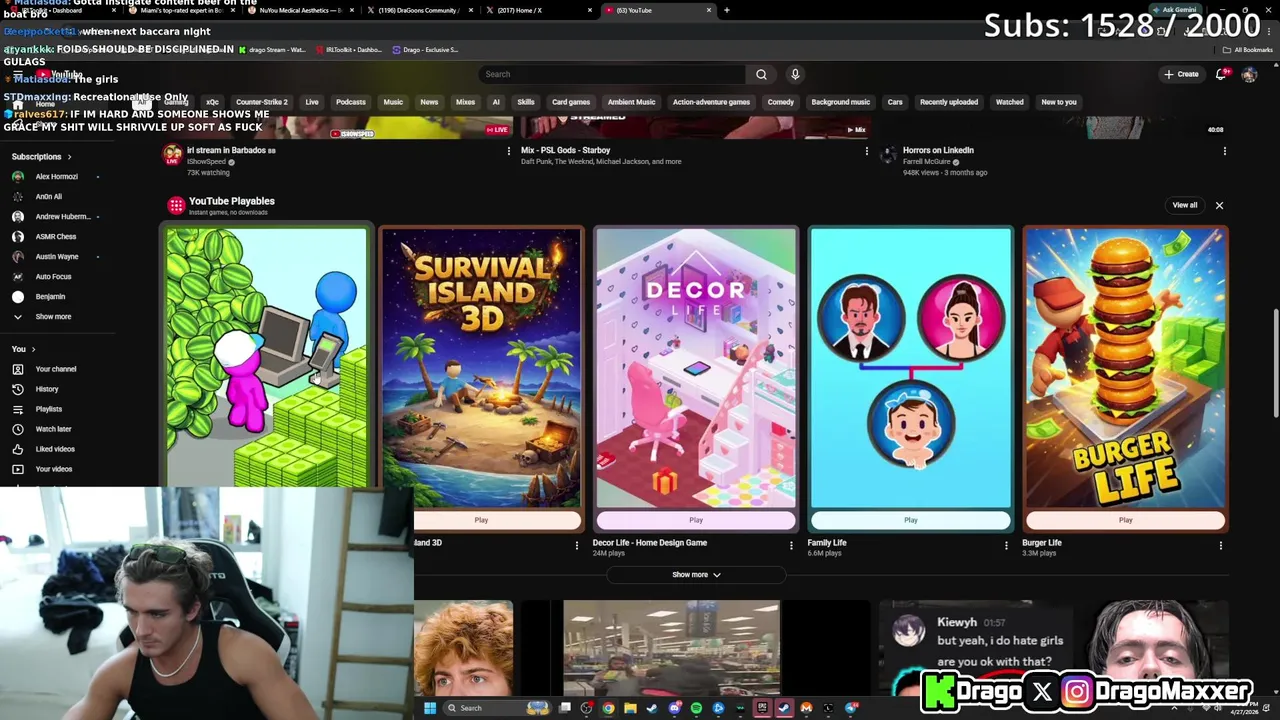The image size is (1280, 720).
Task: Select the Podcasts filter chip
Action: (351, 102)
